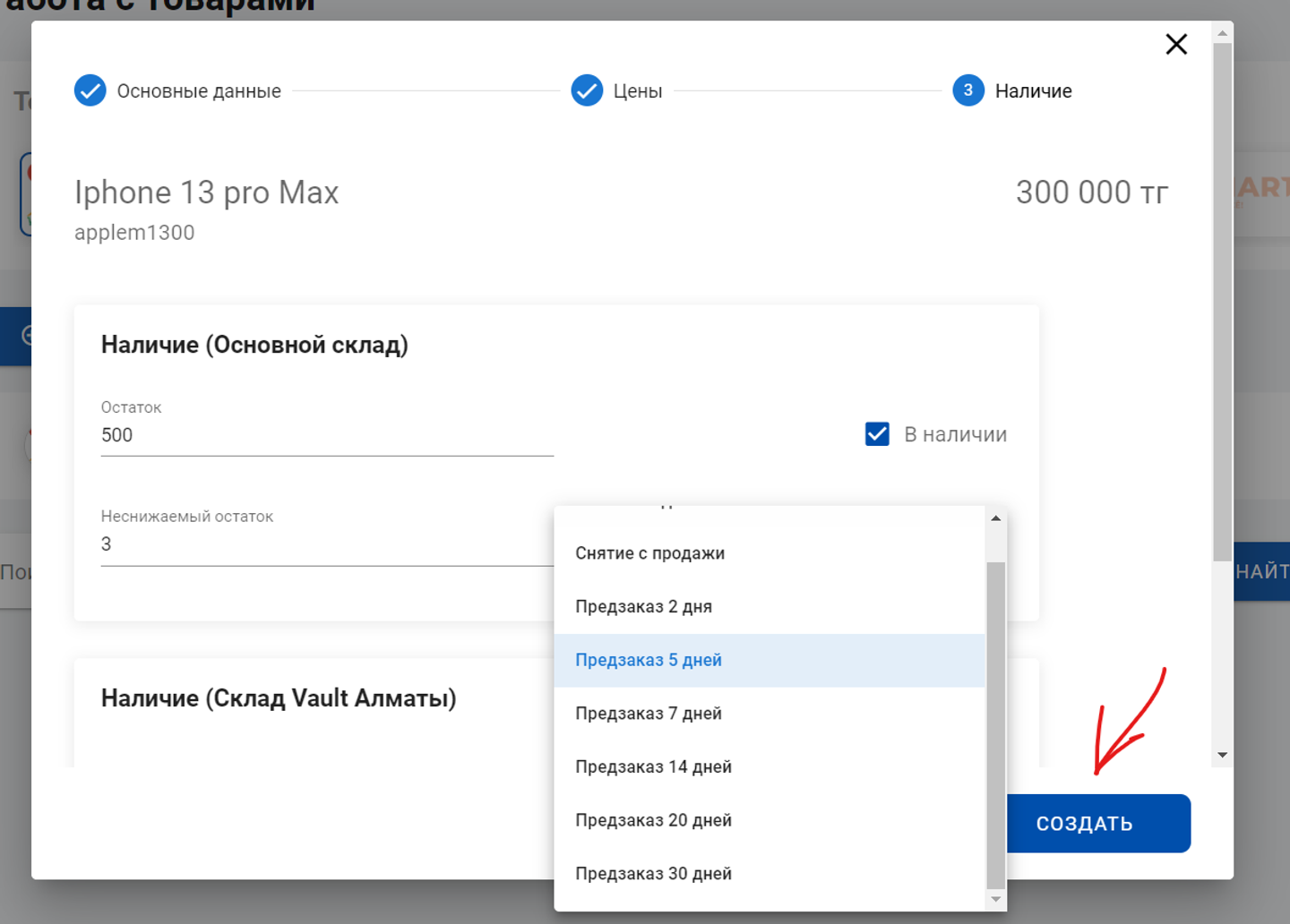Image resolution: width=1290 pixels, height=924 pixels.
Task: Close the product creation dialog
Action: pos(1175,44)
